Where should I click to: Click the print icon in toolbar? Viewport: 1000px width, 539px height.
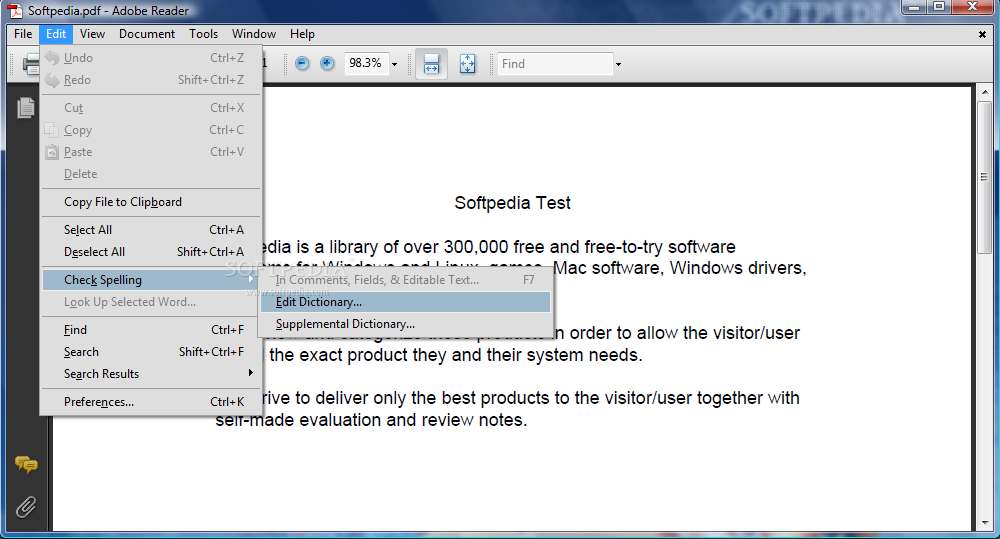(31, 64)
